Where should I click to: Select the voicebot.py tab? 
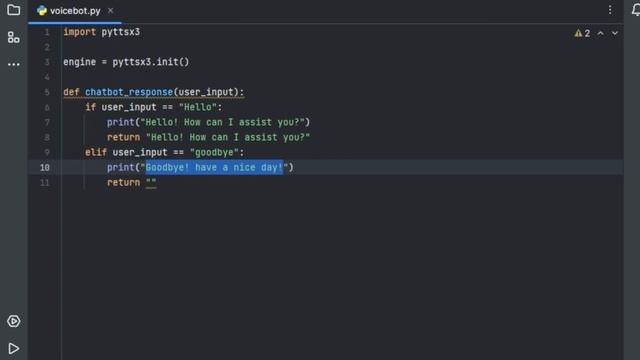[75, 11]
